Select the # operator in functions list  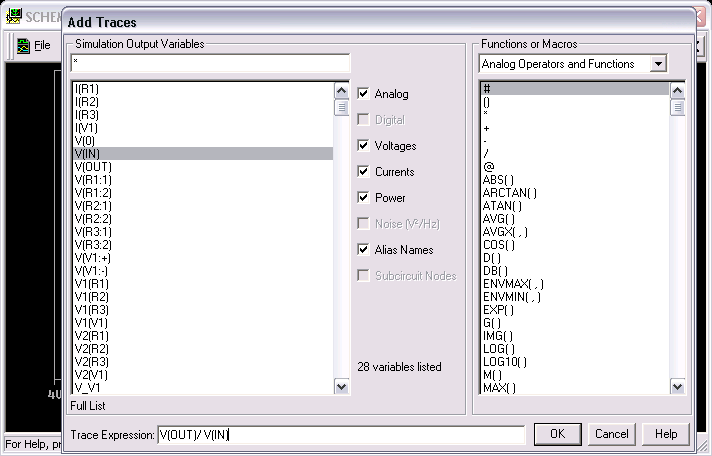tap(575, 89)
